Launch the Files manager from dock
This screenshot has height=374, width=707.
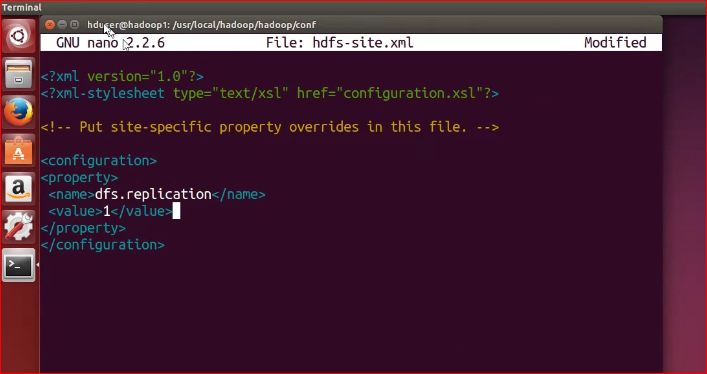18,74
